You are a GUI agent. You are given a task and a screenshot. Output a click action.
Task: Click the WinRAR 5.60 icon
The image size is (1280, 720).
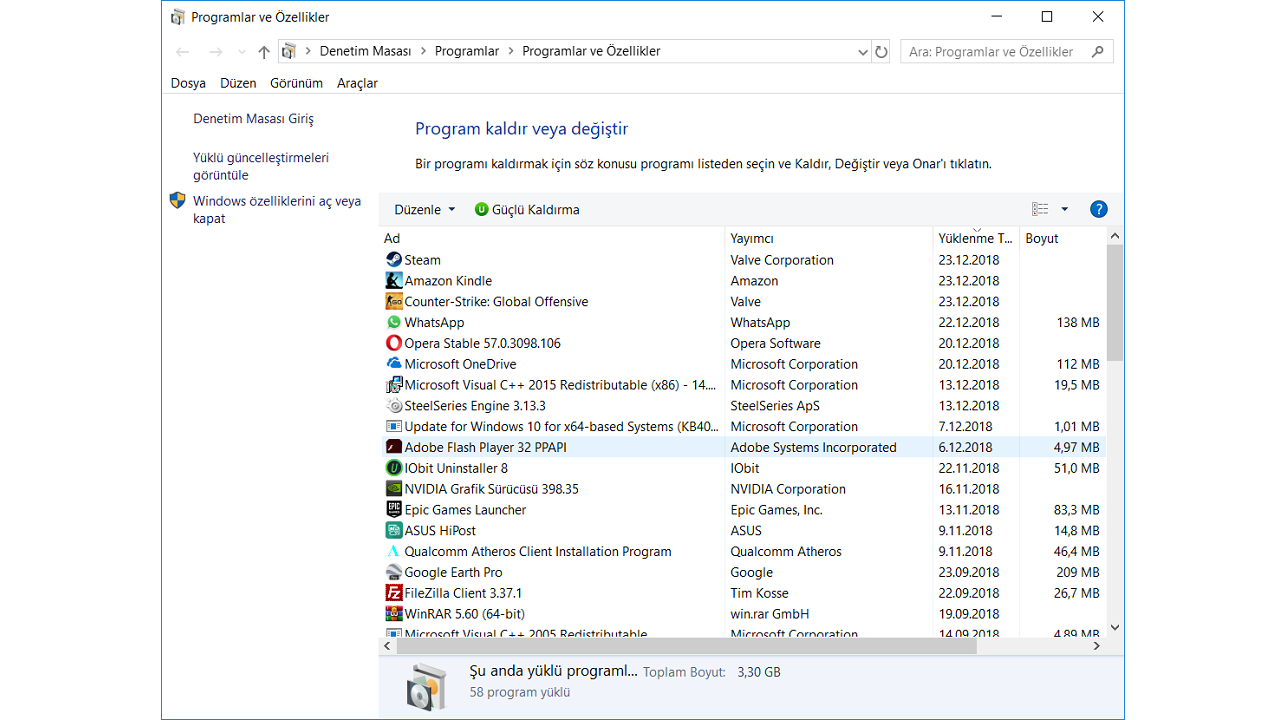pyautogui.click(x=394, y=614)
